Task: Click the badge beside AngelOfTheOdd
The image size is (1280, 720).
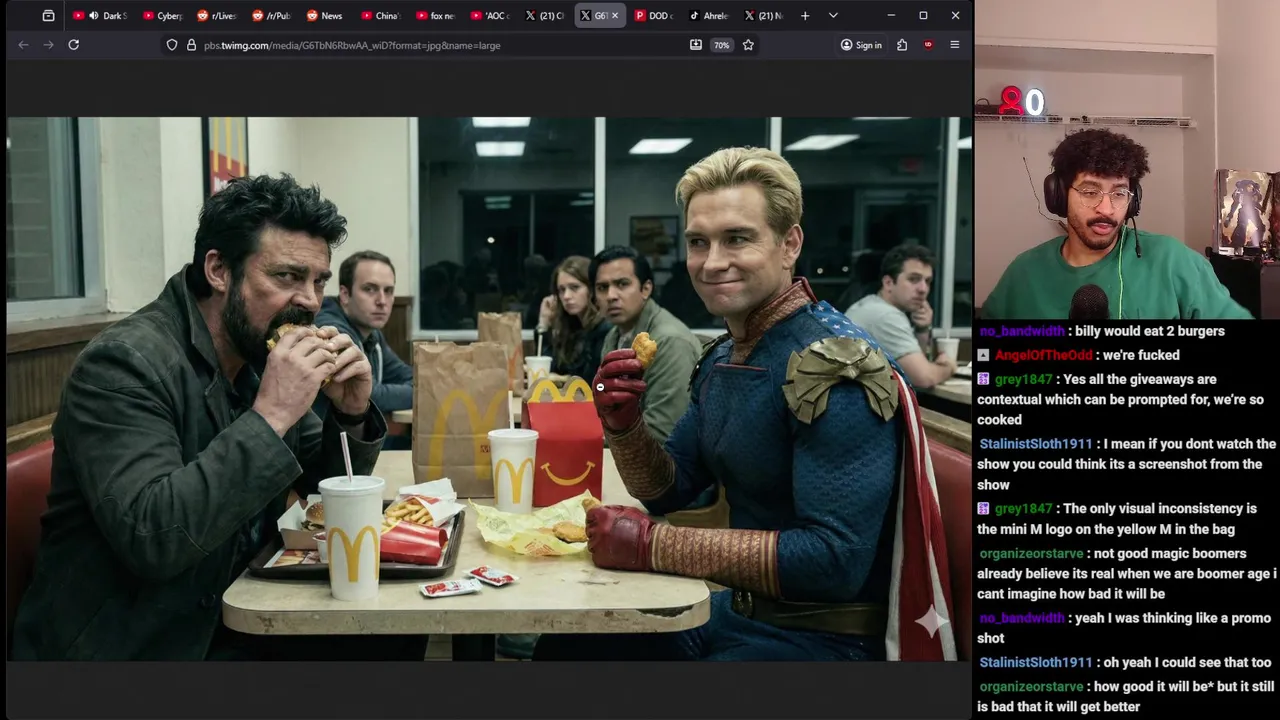Action: [984, 355]
